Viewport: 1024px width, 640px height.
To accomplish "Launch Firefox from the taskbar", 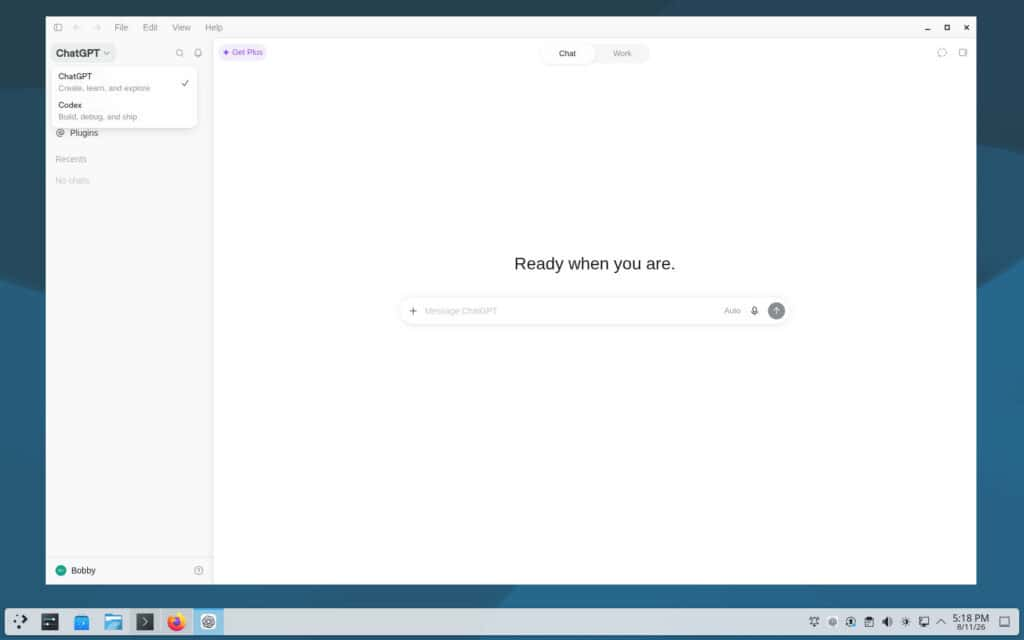I will pos(176,622).
